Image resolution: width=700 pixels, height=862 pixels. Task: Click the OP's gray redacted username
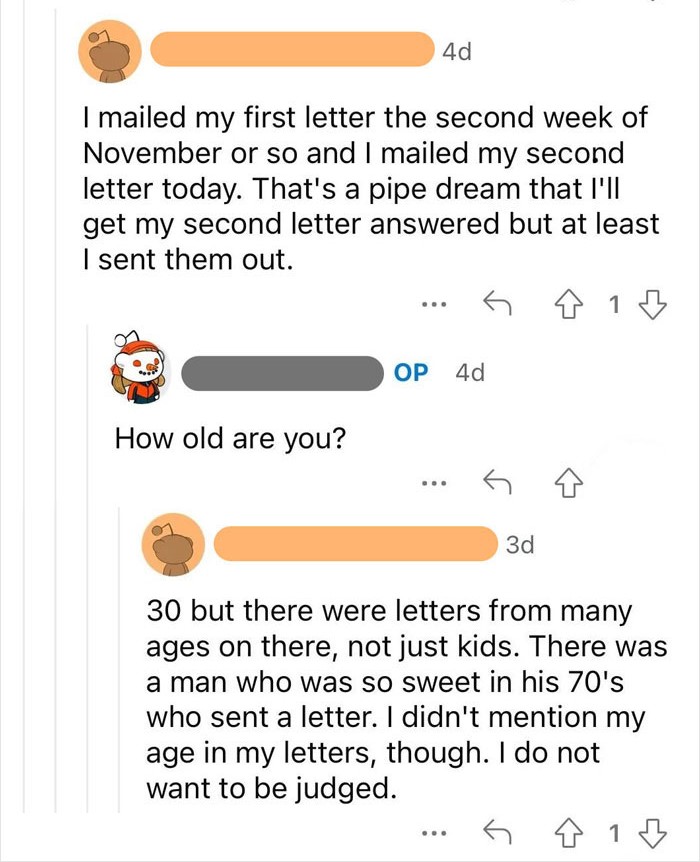(x=283, y=373)
